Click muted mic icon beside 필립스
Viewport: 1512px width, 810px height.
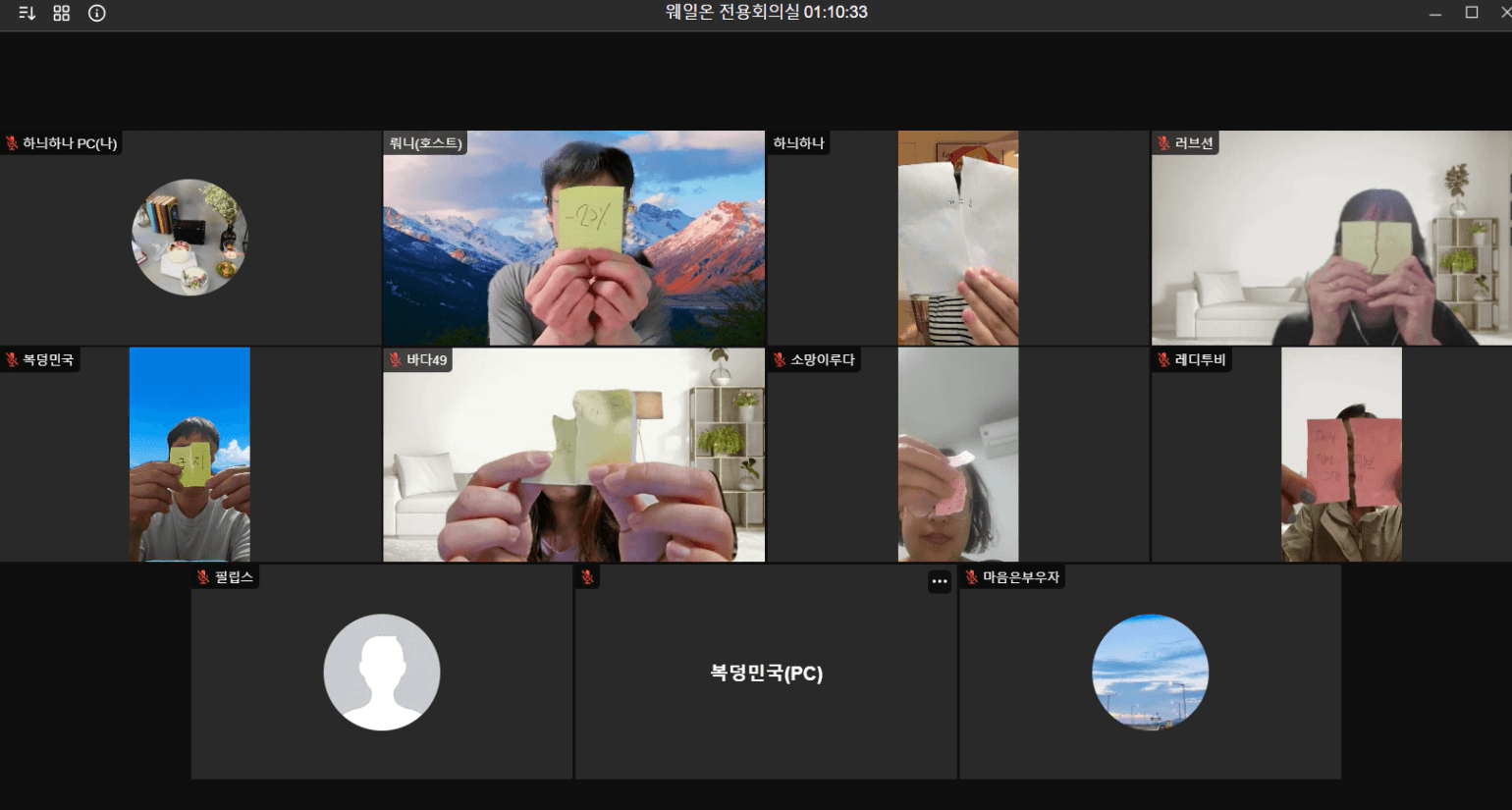pos(203,577)
